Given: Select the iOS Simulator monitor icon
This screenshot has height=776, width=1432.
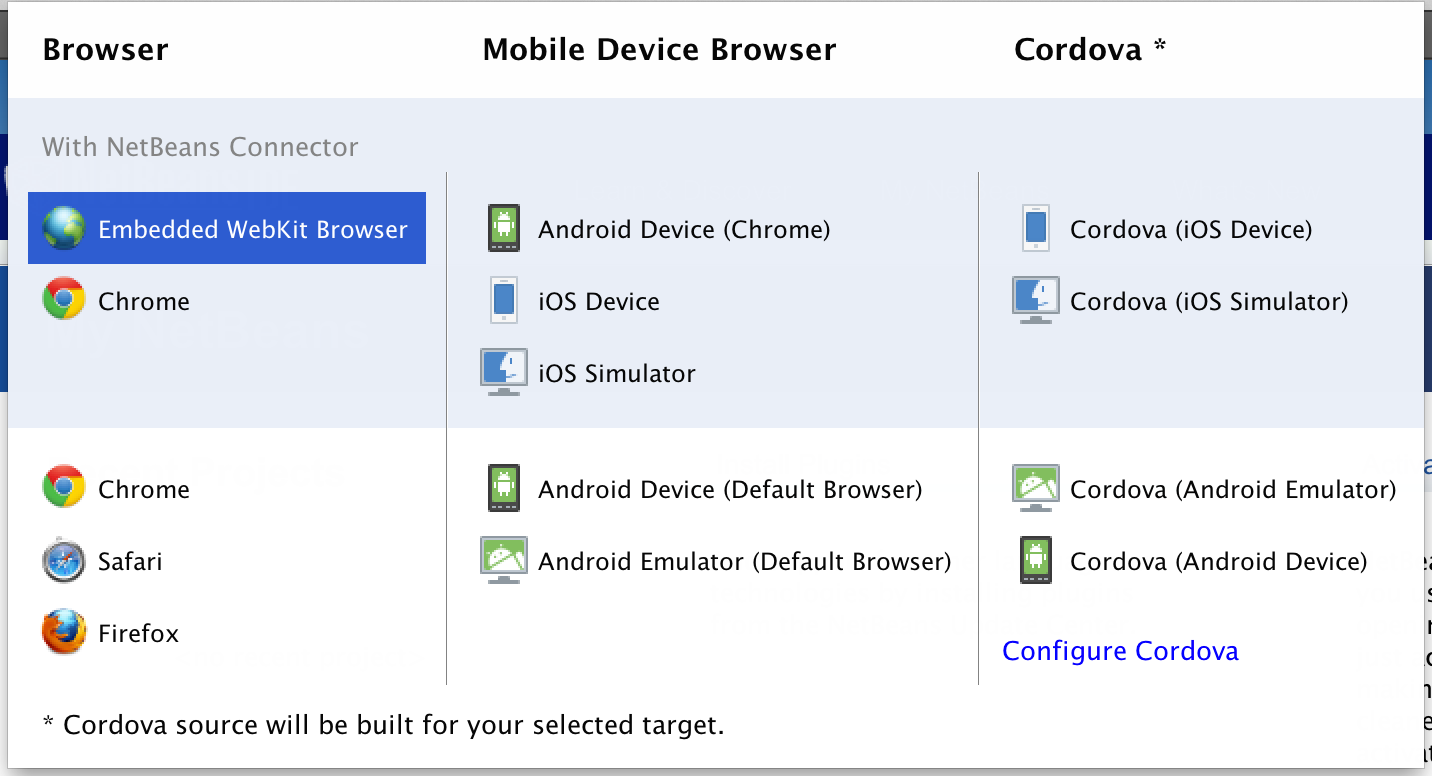Looking at the screenshot, I should tap(504, 372).
